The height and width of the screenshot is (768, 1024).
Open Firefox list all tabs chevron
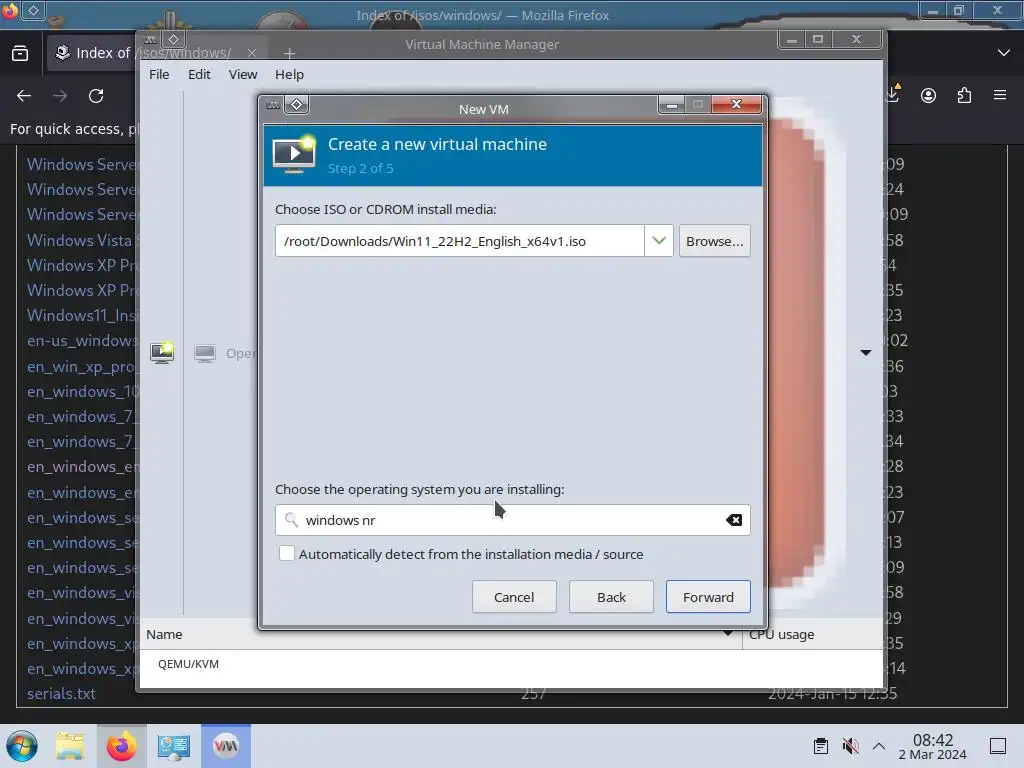(x=1004, y=53)
